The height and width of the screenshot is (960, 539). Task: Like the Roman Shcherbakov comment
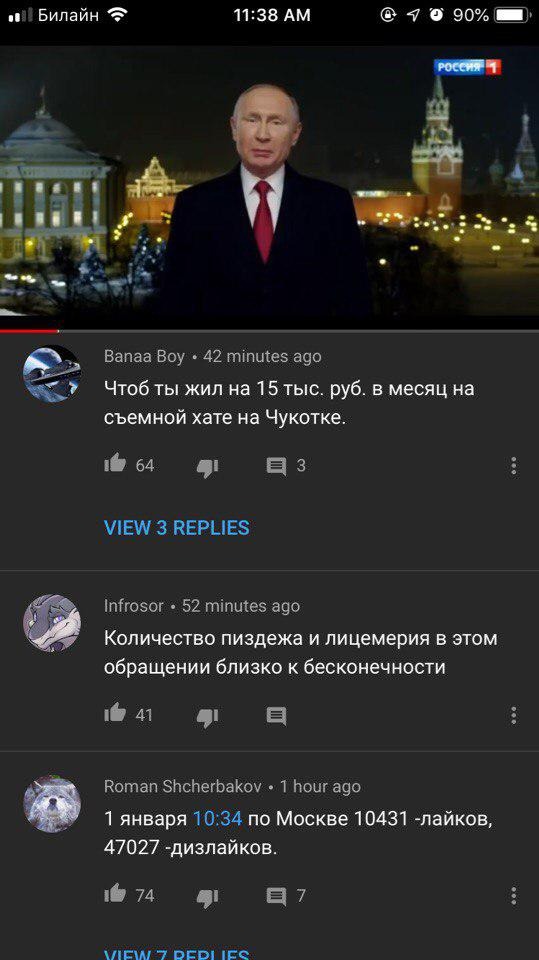[115, 894]
